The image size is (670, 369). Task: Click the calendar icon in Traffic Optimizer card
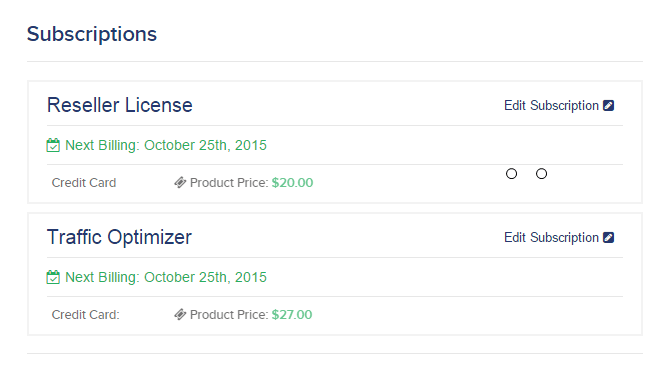(x=53, y=277)
